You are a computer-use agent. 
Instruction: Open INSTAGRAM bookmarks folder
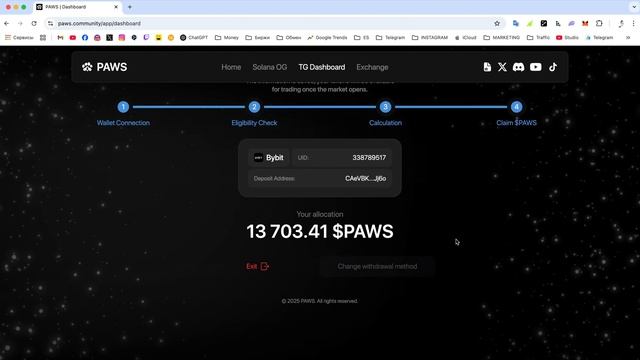tap(430, 38)
